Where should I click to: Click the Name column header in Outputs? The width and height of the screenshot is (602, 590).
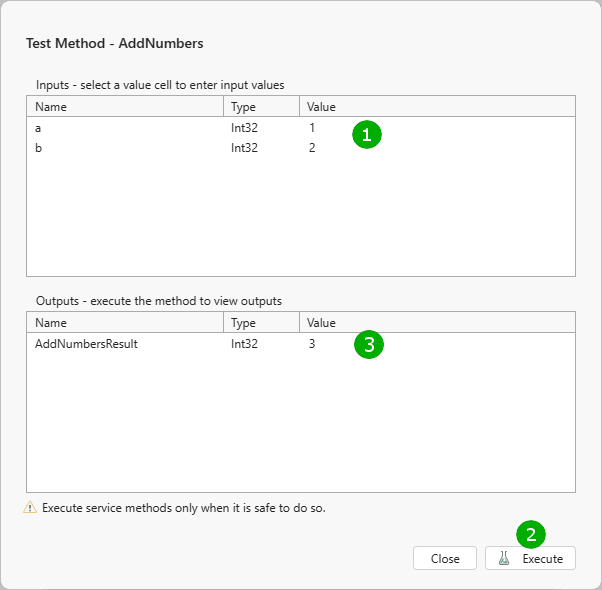[x=50, y=323]
